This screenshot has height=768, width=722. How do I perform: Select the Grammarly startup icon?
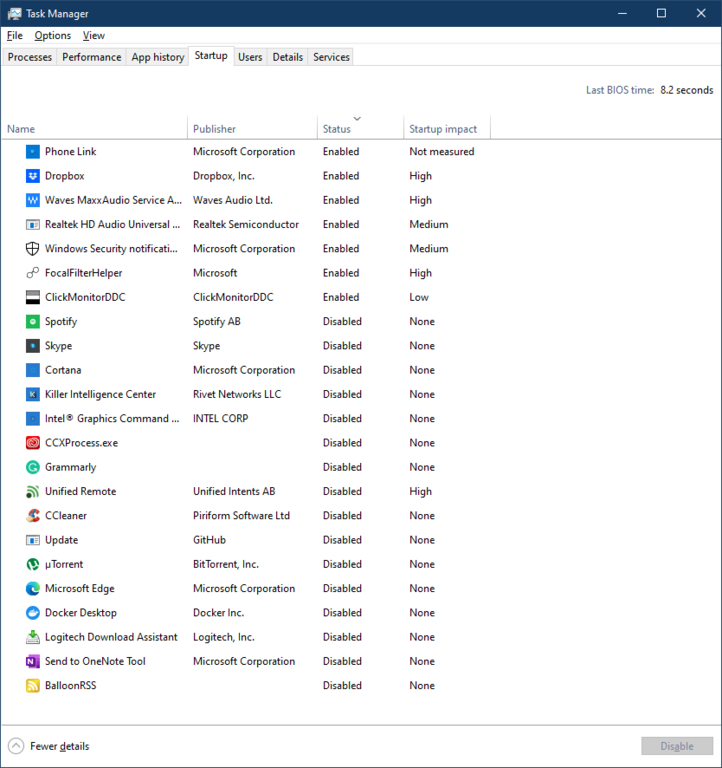(x=32, y=467)
